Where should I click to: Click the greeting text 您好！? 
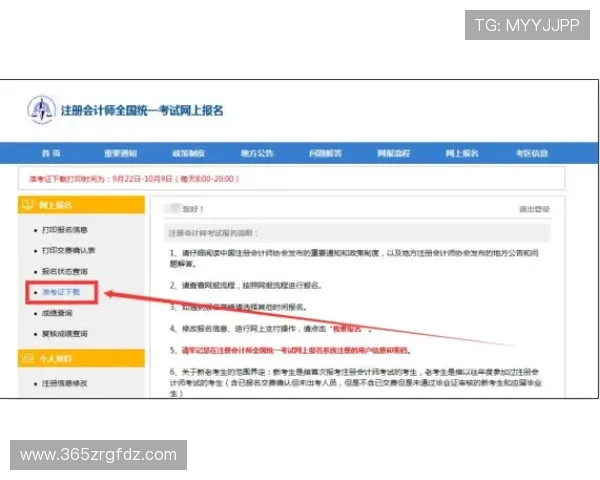click(x=193, y=209)
